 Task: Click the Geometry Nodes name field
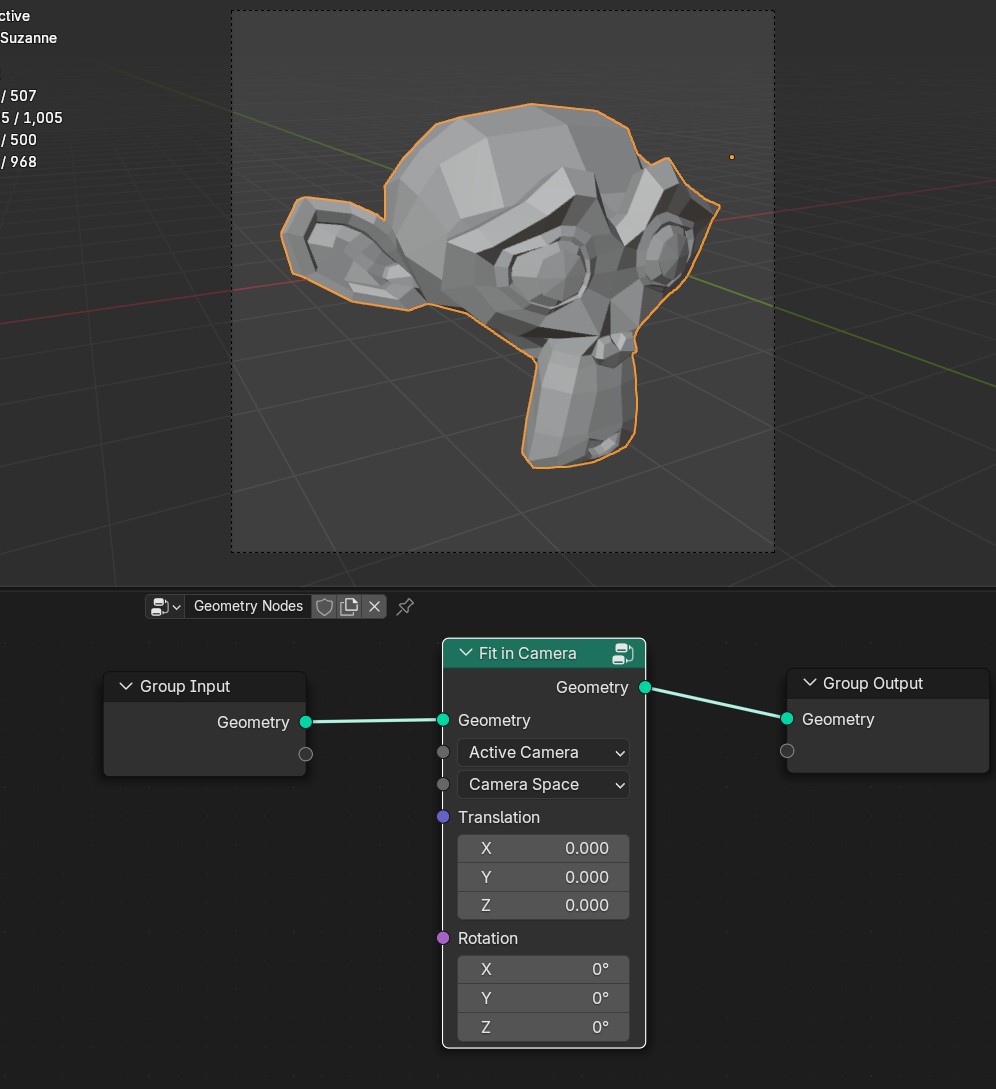click(248, 606)
